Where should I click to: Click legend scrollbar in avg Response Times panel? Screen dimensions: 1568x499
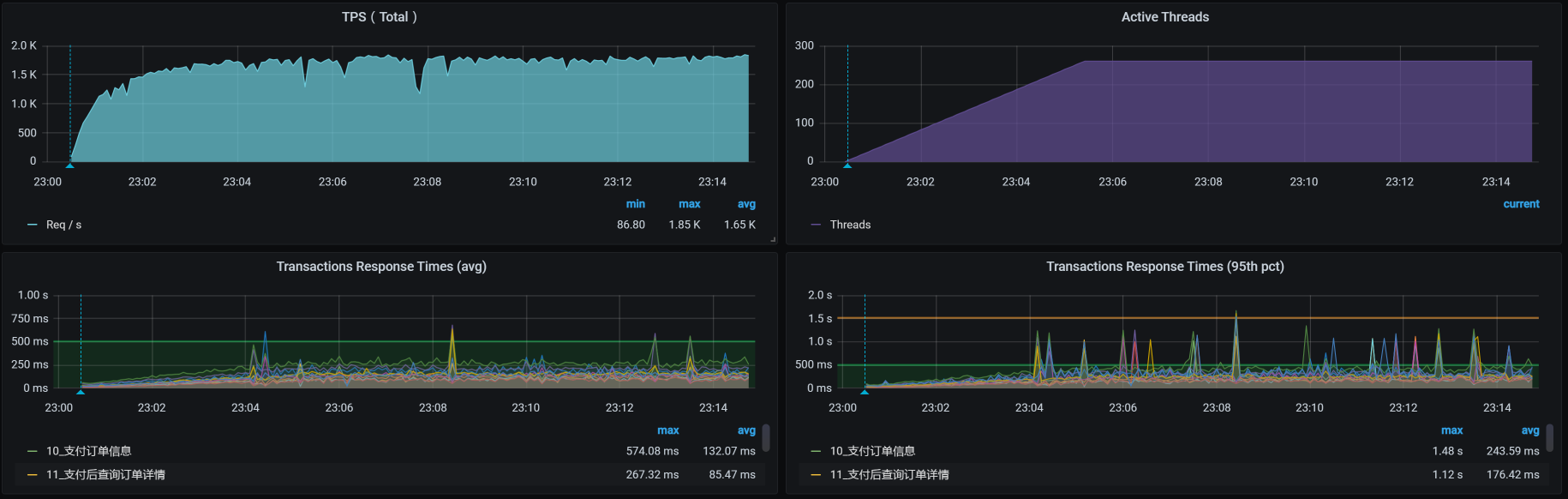click(x=766, y=438)
